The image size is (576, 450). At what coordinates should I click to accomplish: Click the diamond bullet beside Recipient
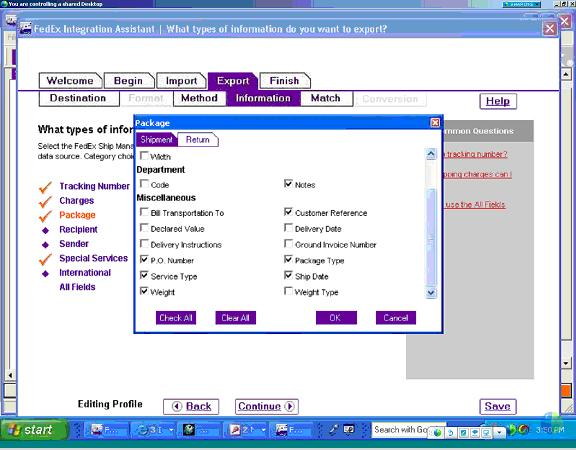click(46, 230)
